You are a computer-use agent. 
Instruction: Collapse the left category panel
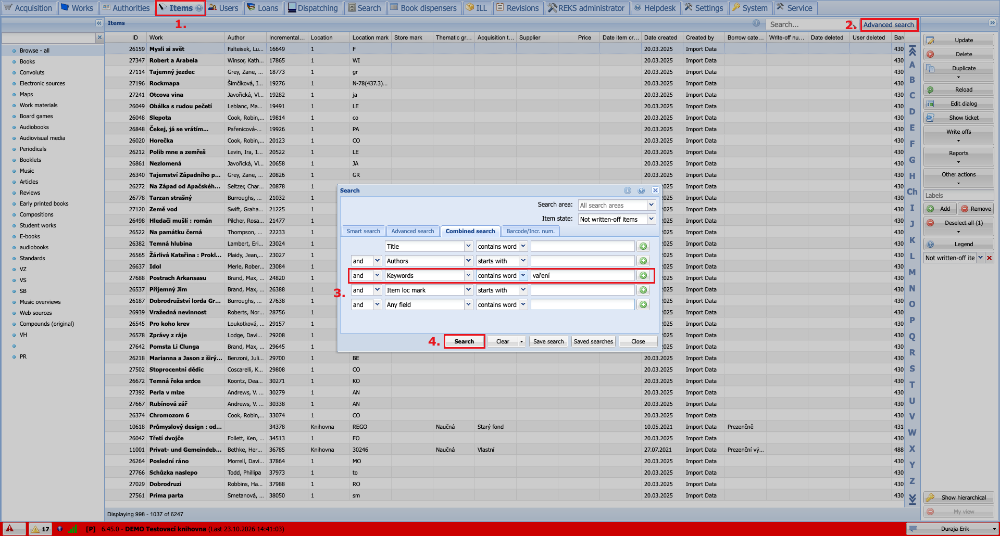click(x=99, y=23)
